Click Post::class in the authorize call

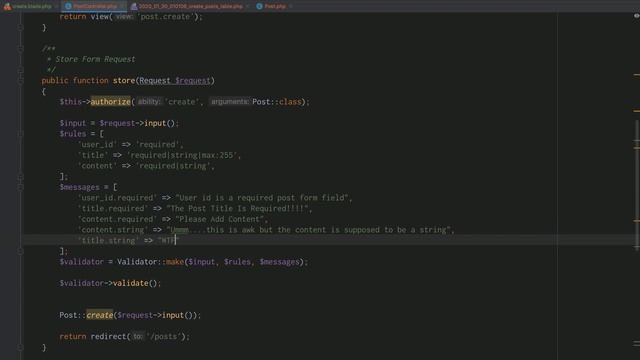point(276,102)
